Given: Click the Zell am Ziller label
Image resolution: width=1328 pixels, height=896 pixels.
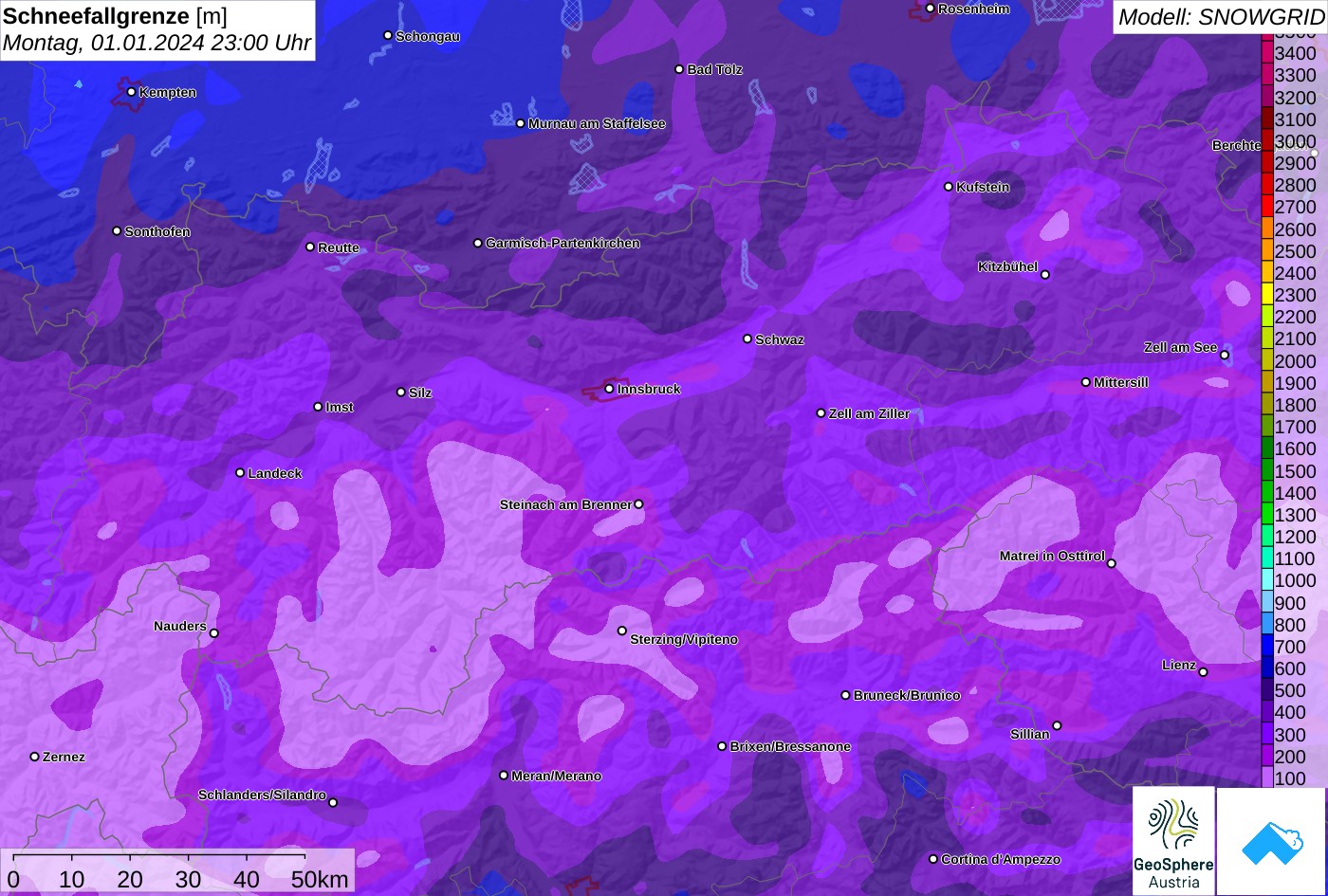Looking at the screenshot, I should (x=869, y=413).
